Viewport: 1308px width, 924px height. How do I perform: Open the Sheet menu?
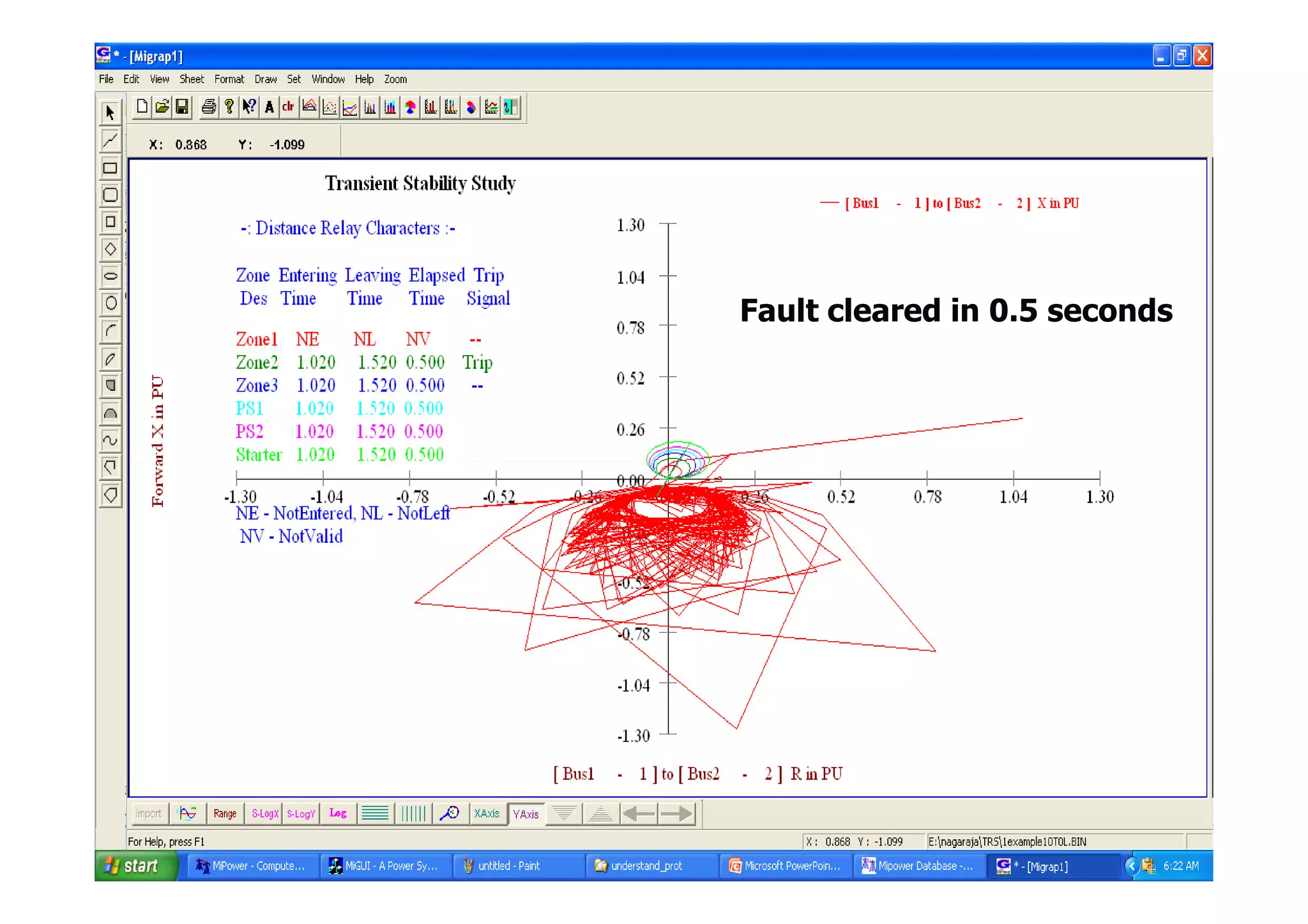point(192,79)
